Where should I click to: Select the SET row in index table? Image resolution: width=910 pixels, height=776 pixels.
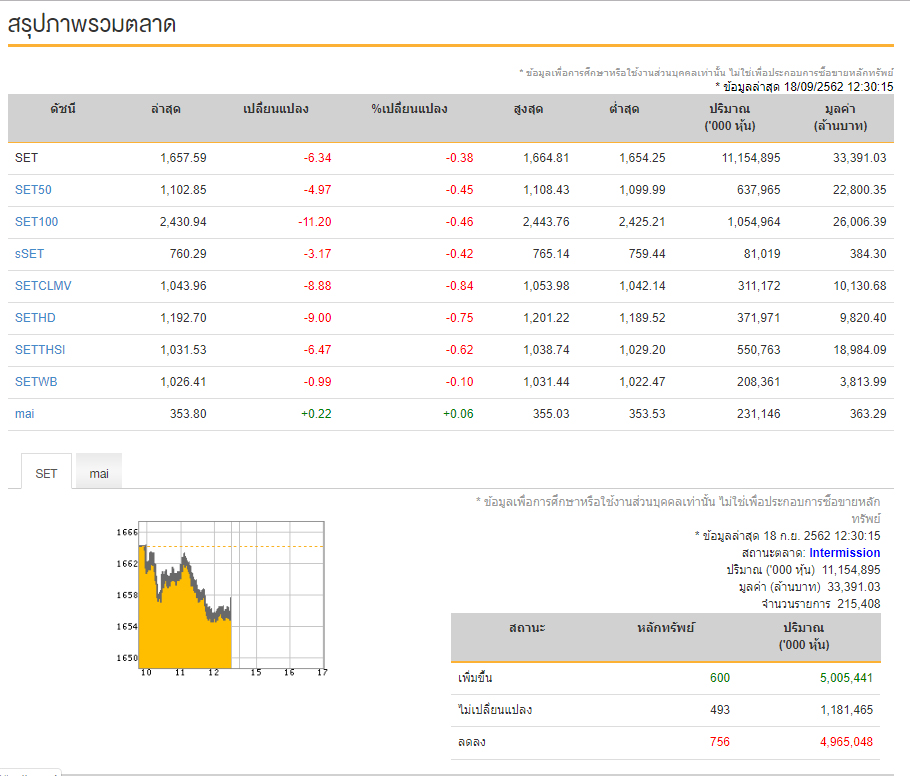coord(451,158)
